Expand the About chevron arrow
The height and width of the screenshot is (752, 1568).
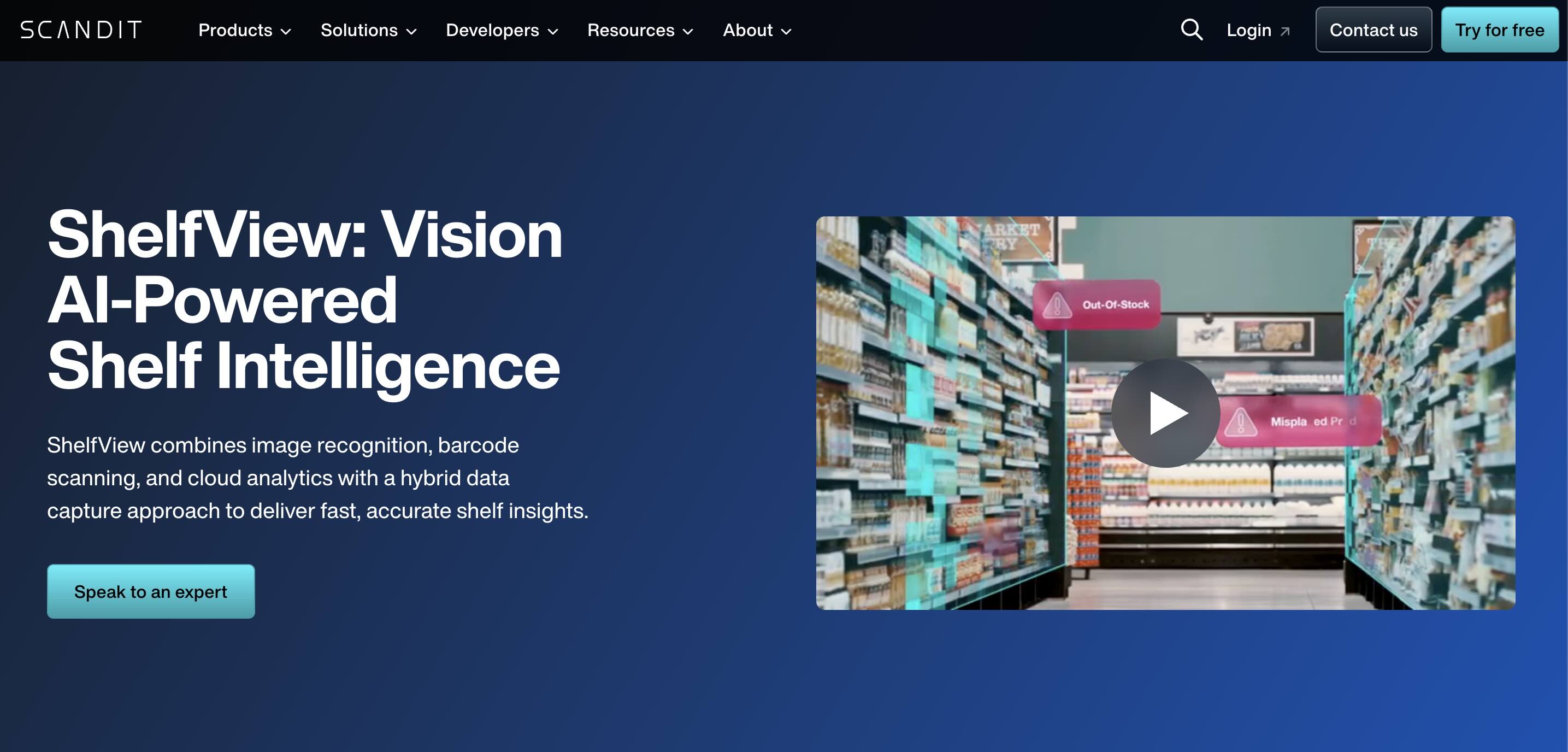pyautogui.click(x=786, y=32)
